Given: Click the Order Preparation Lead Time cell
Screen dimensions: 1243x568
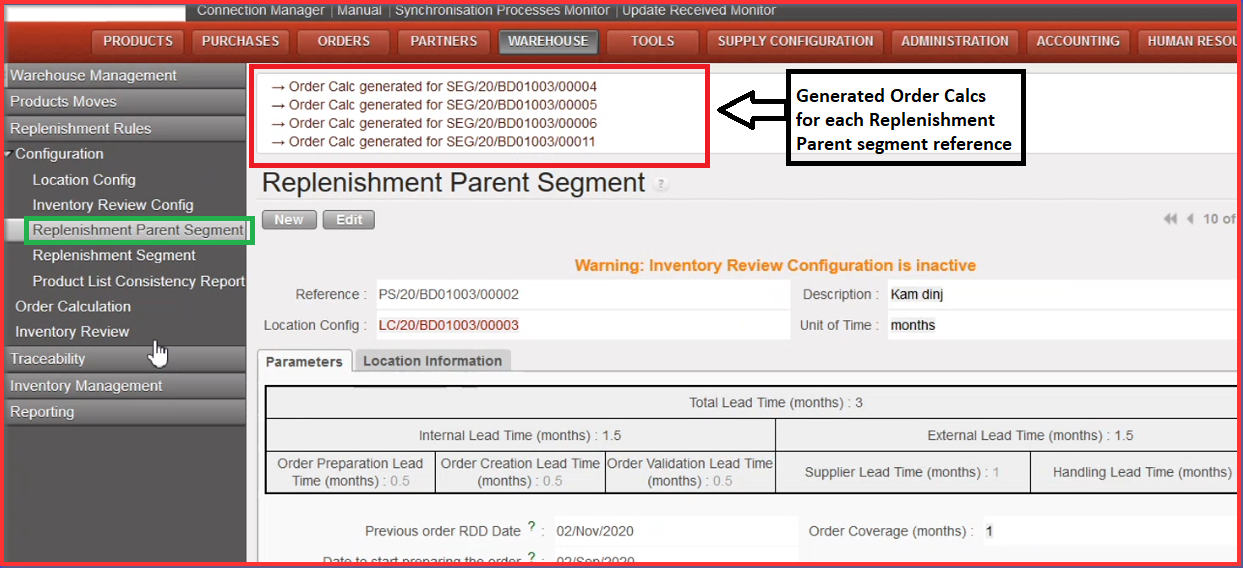Looking at the screenshot, I should (350, 472).
